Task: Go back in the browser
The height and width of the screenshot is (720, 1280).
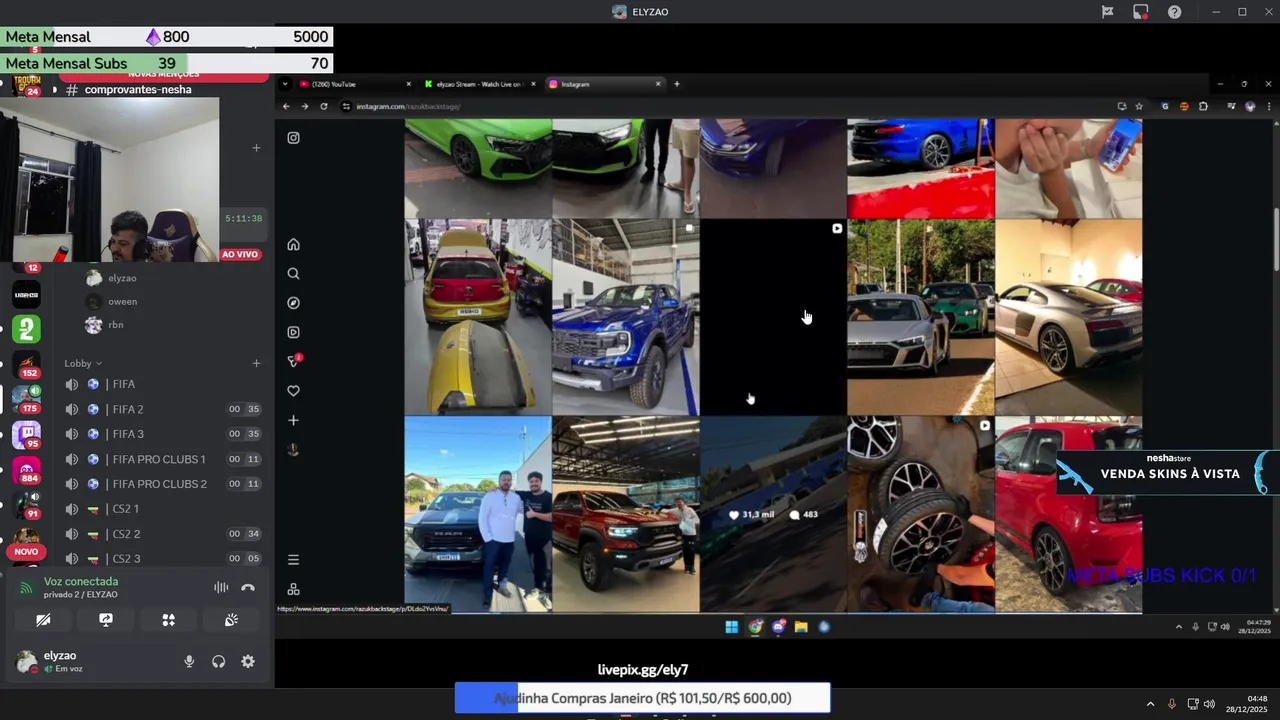Action: (x=286, y=106)
